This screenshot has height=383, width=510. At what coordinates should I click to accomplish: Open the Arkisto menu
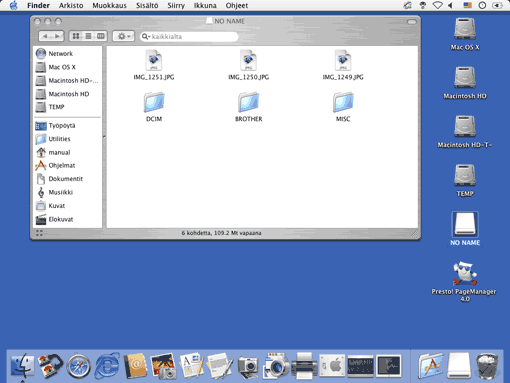coord(71,5)
